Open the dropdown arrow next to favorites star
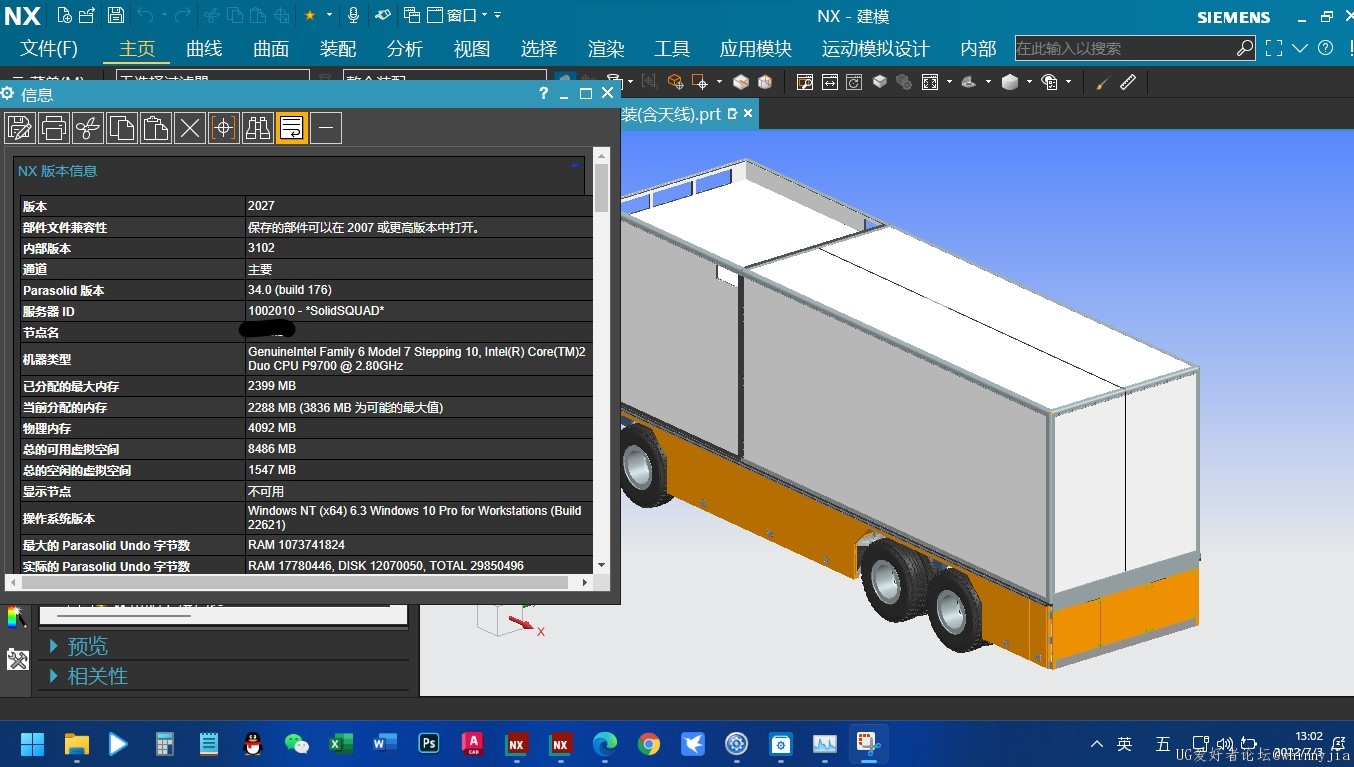The width and height of the screenshot is (1354, 767). [329, 15]
